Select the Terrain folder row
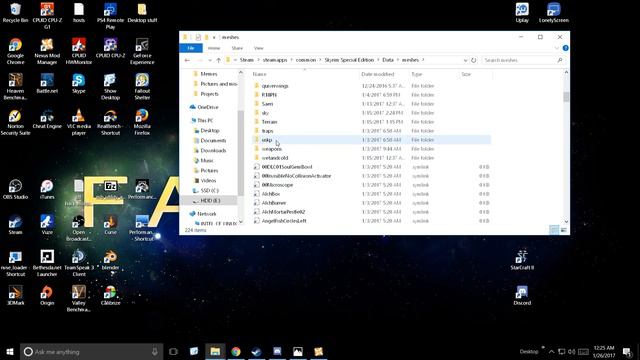The width and height of the screenshot is (640, 360). (x=371, y=122)
